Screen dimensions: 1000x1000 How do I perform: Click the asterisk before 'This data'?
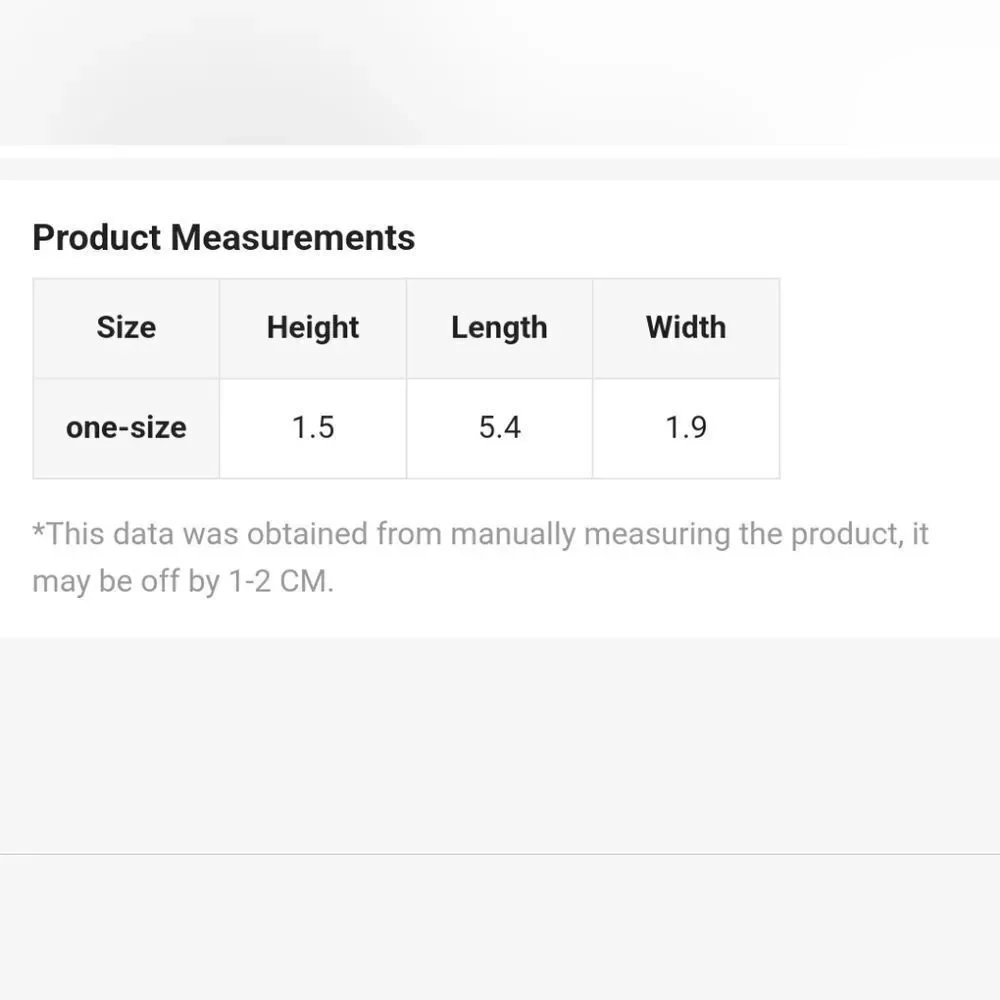click(38, 531)
